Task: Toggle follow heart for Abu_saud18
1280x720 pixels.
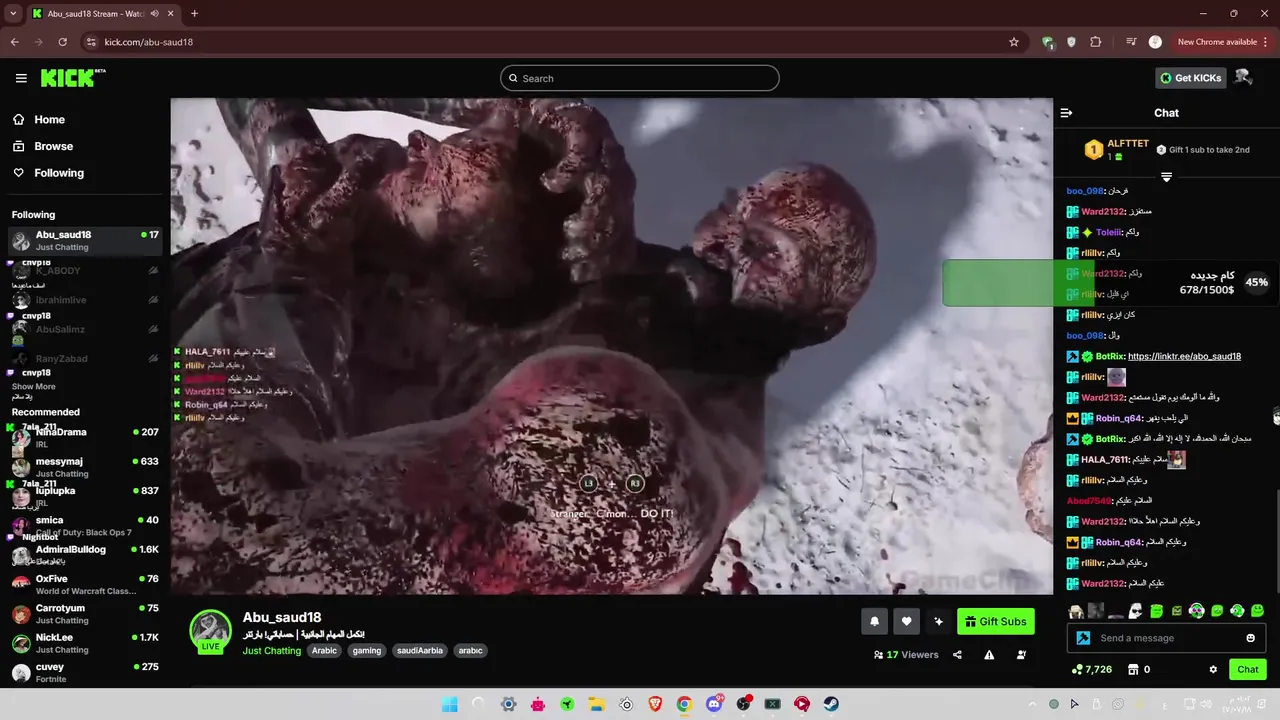Action: click(906, 621)
